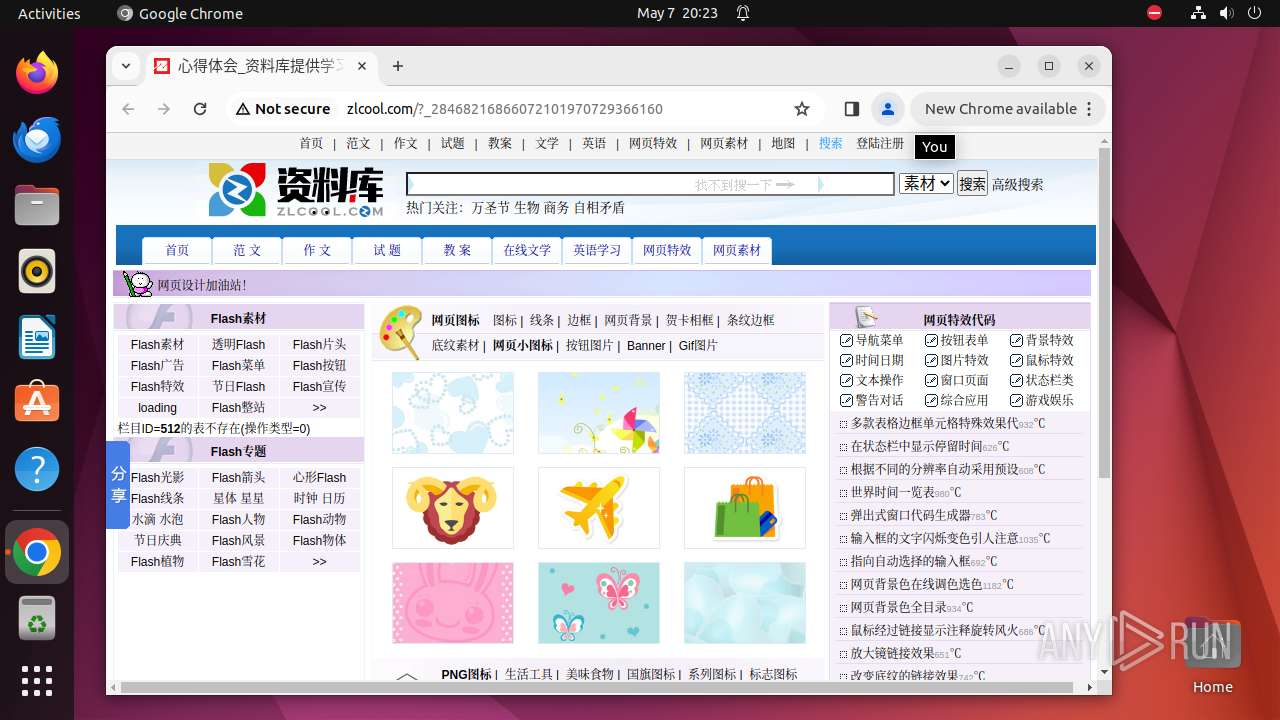Open 透明Flash link
The width and height of the screenshot is (1280, 720).
pos(238,345)
